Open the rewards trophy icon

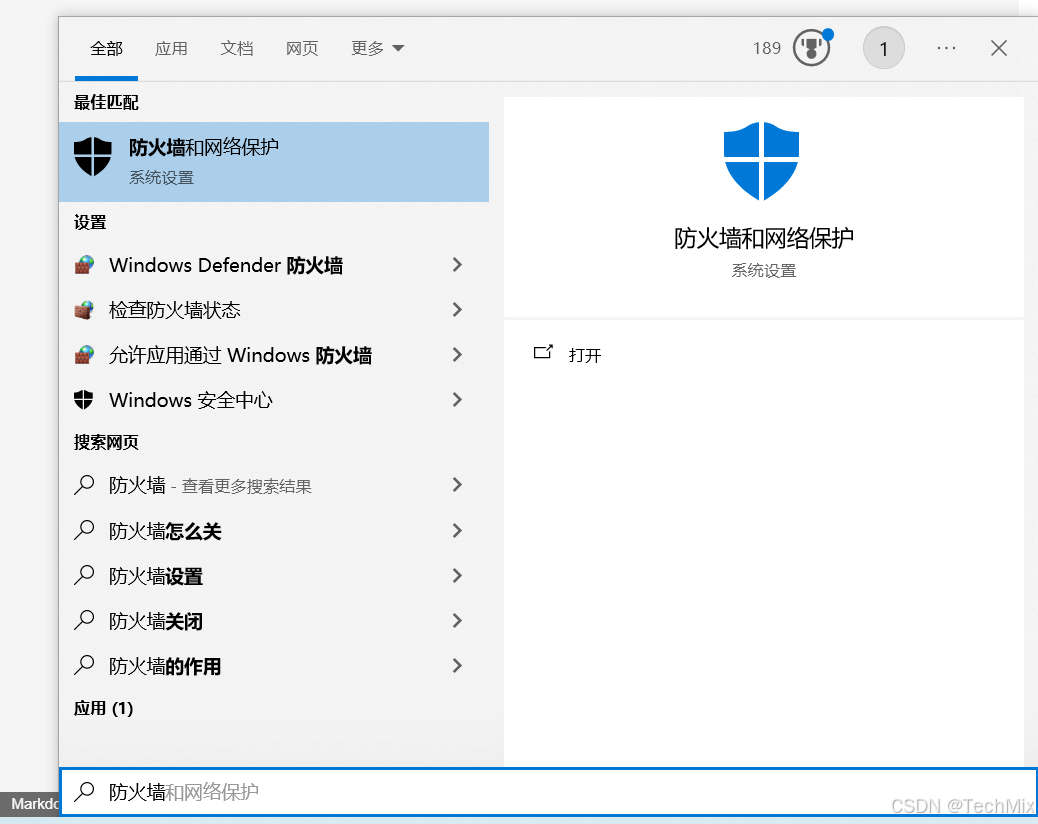812,48
